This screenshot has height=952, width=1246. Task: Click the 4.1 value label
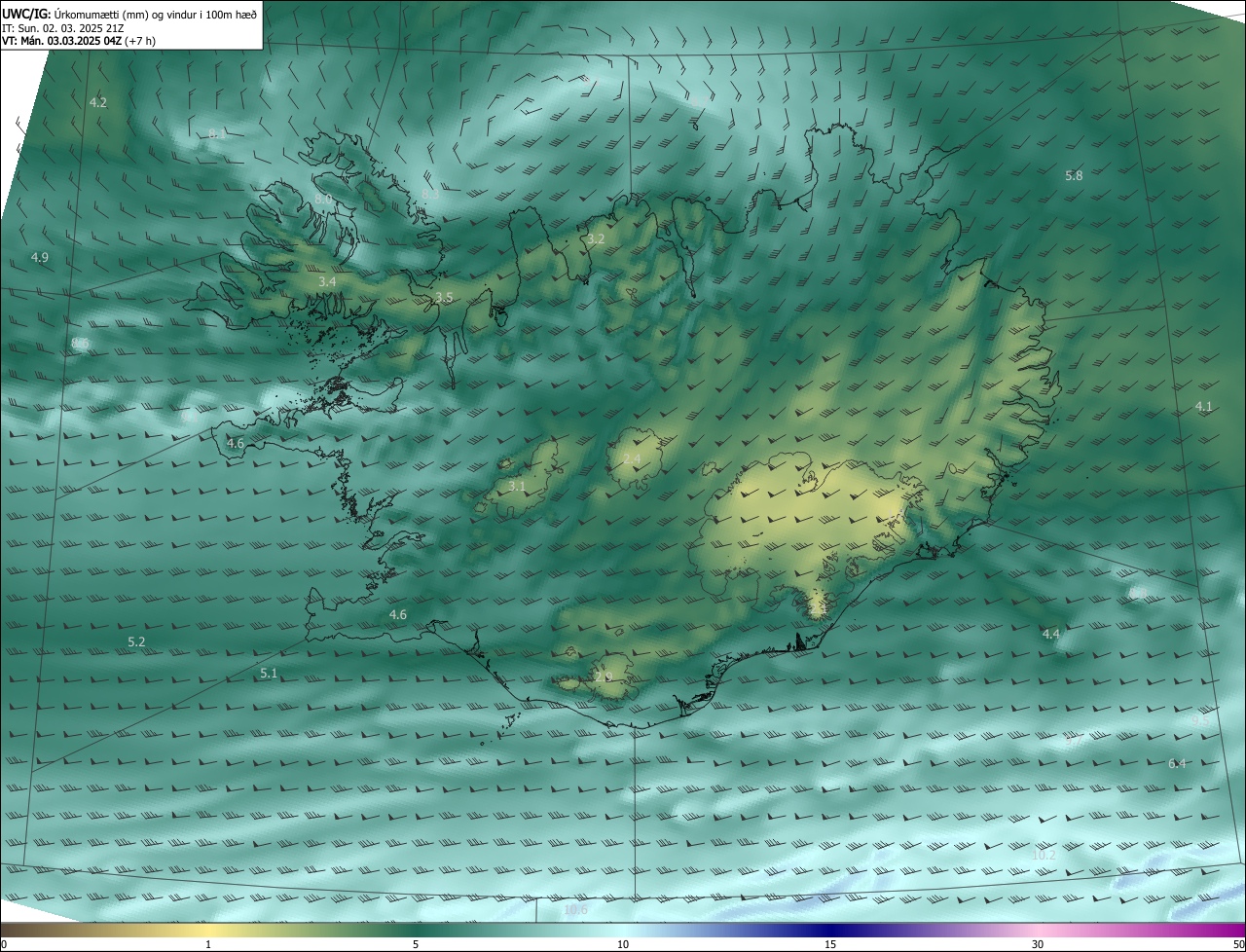[x=1204, y=407]
